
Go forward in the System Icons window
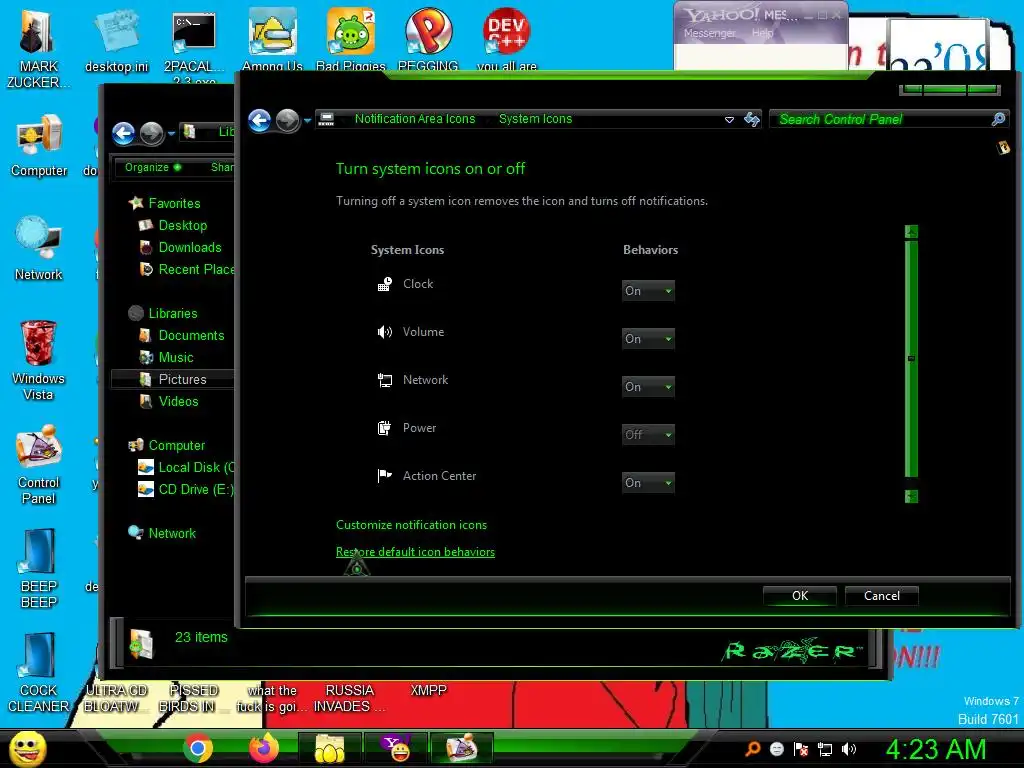287,120
